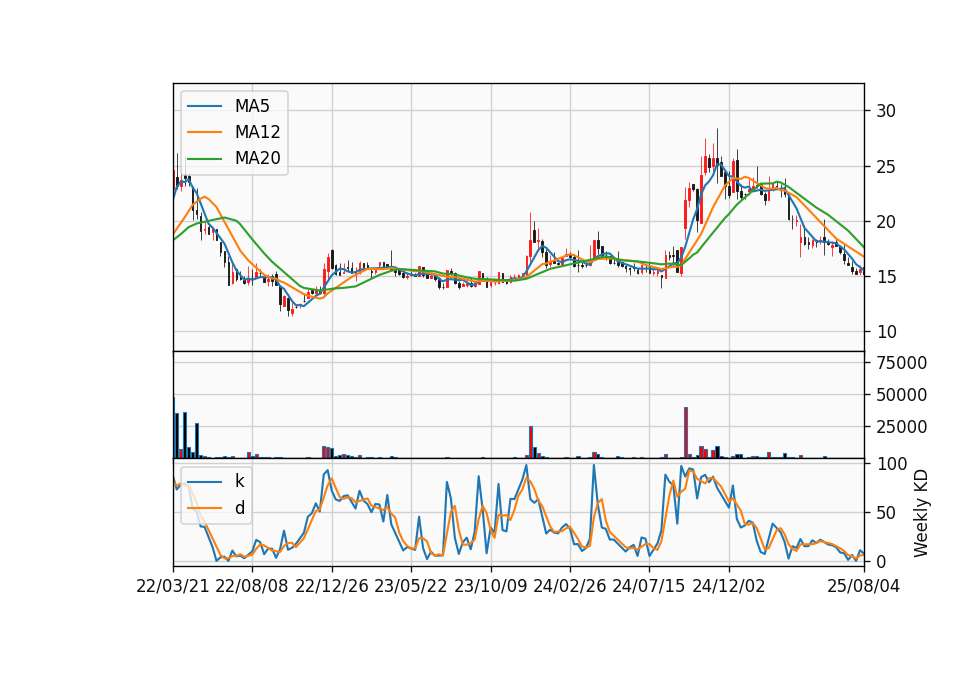The height and width of the screenshot is (690, 960).
Task: Click the 22/08/08 date label
Action: tap(252, 586)
